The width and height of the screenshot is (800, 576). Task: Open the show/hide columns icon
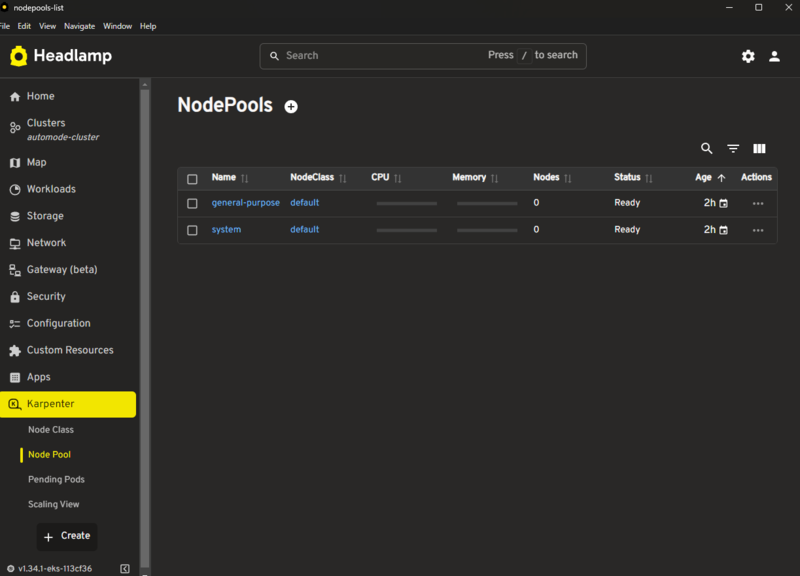click(759, 148)
